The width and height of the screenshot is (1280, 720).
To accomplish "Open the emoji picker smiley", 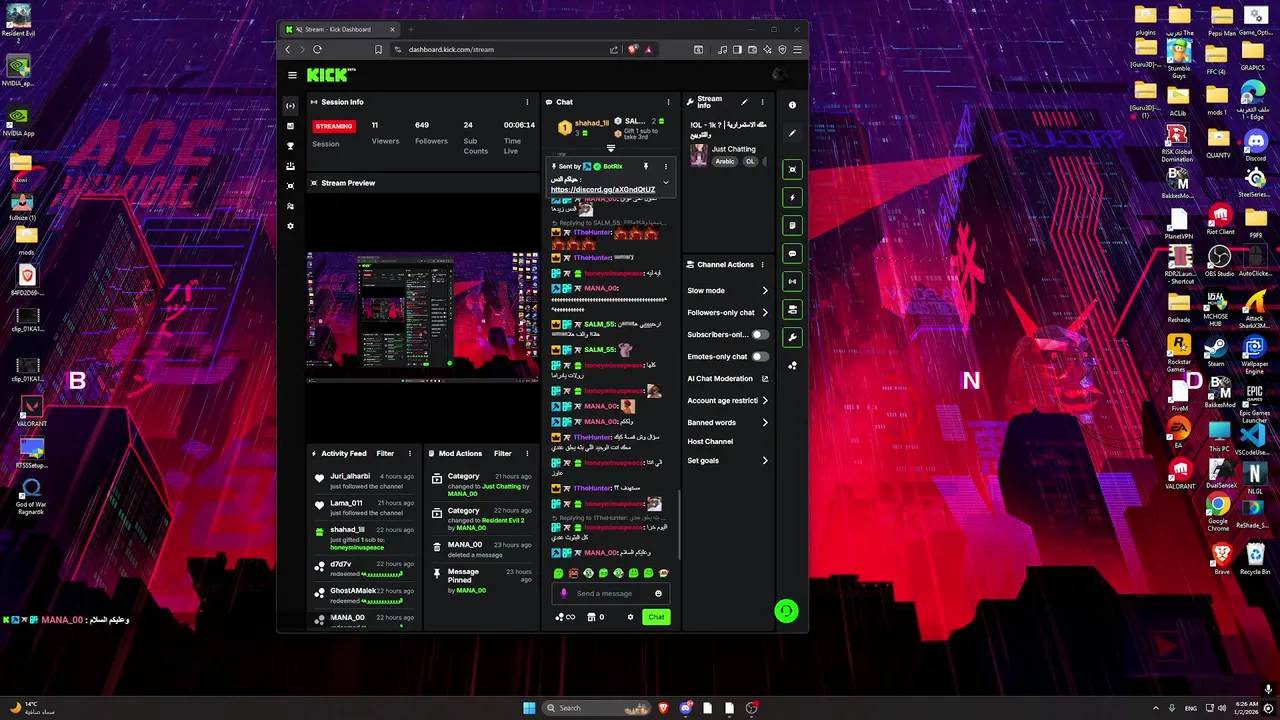I will tap(658, 593).
